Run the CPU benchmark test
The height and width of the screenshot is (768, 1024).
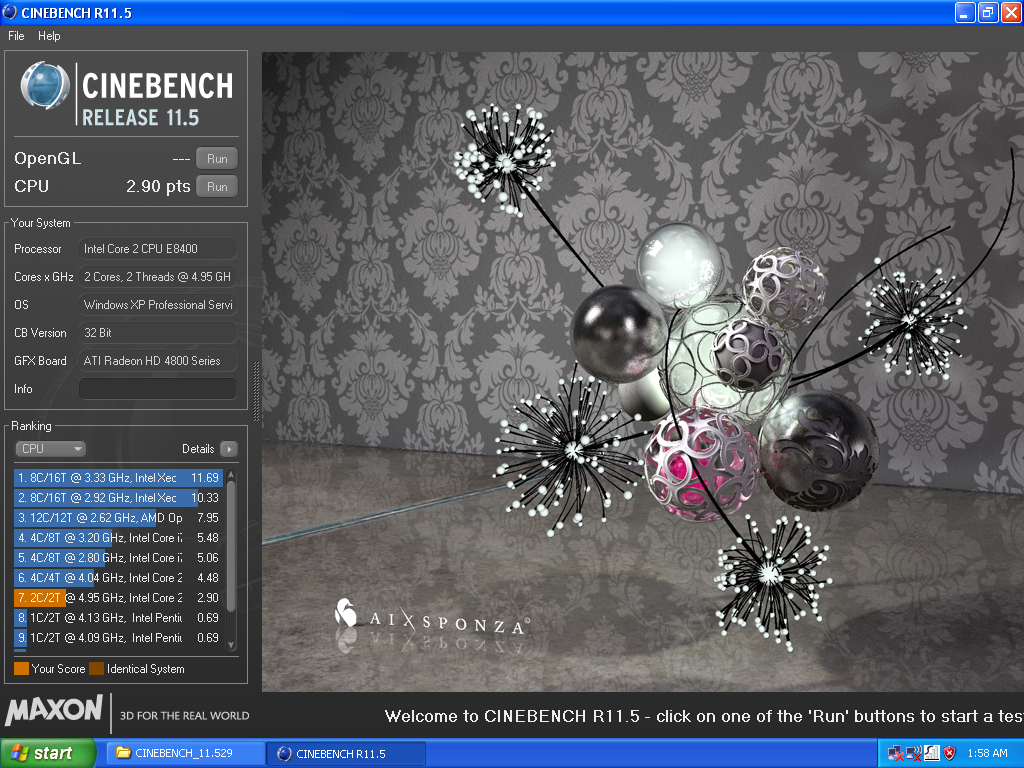coord(217,187)
